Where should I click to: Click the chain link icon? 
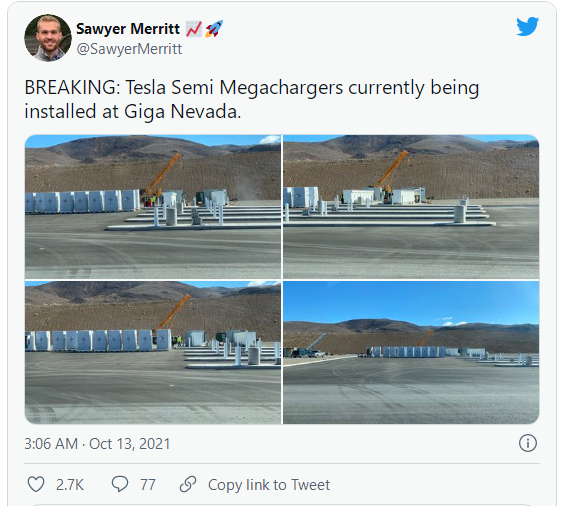pos(188,484)
